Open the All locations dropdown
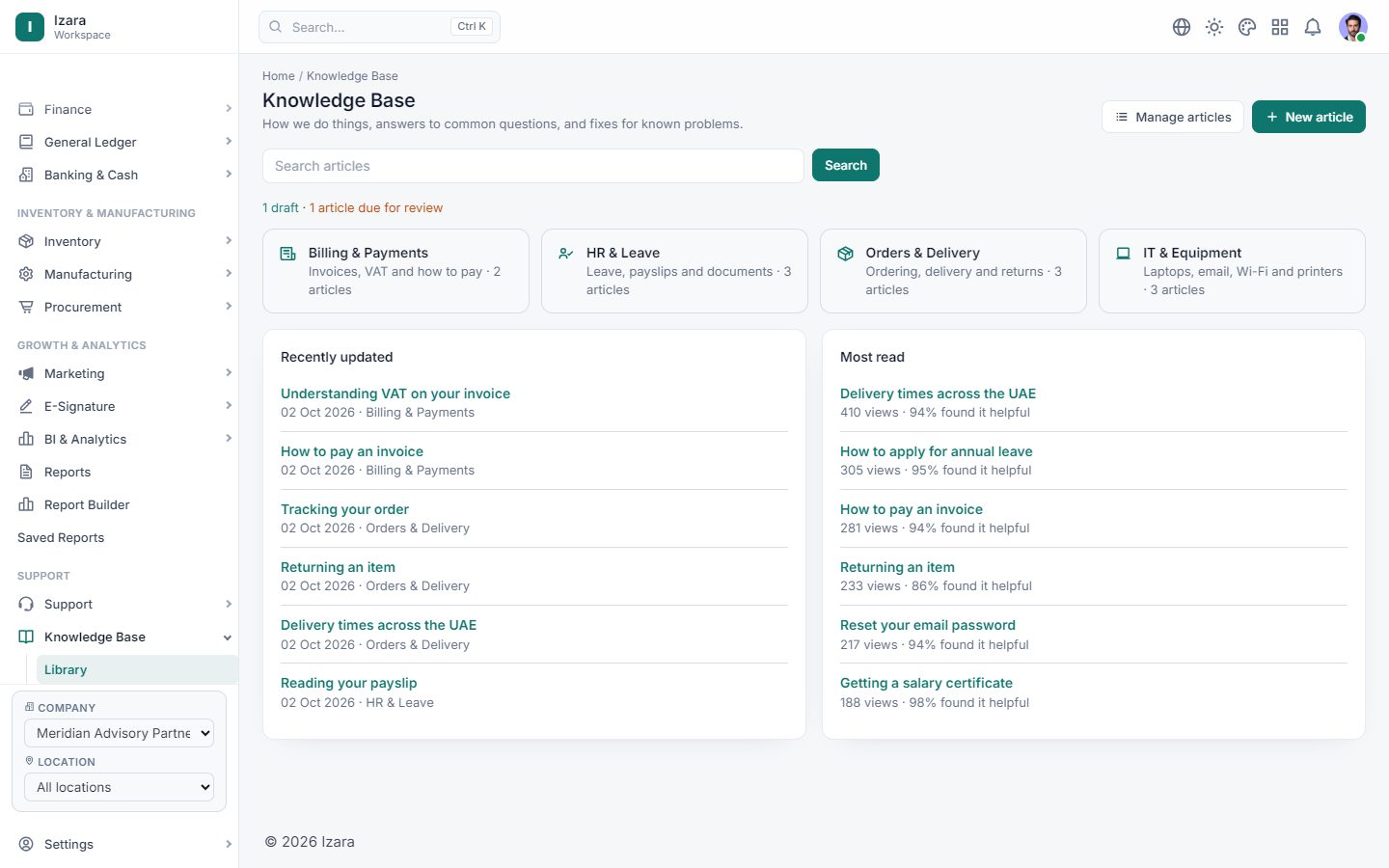1389x868 pixels. [119, 787]
